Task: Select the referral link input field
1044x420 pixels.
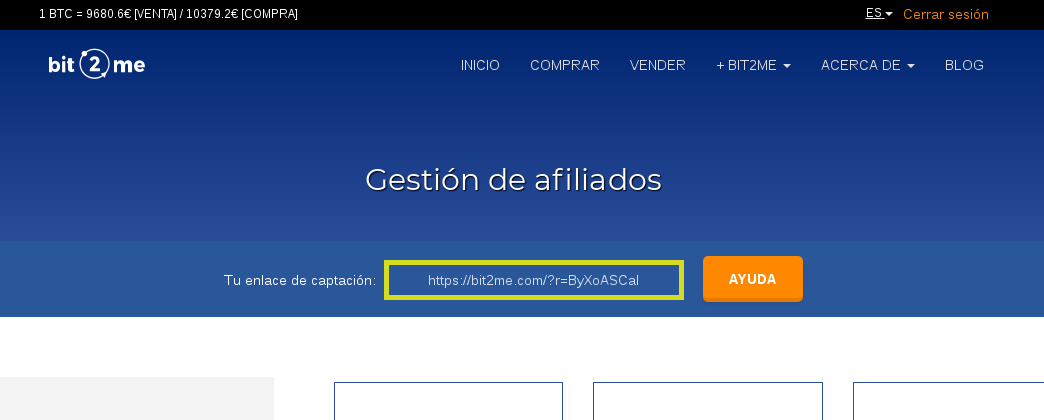Action: tap(534, 280)
